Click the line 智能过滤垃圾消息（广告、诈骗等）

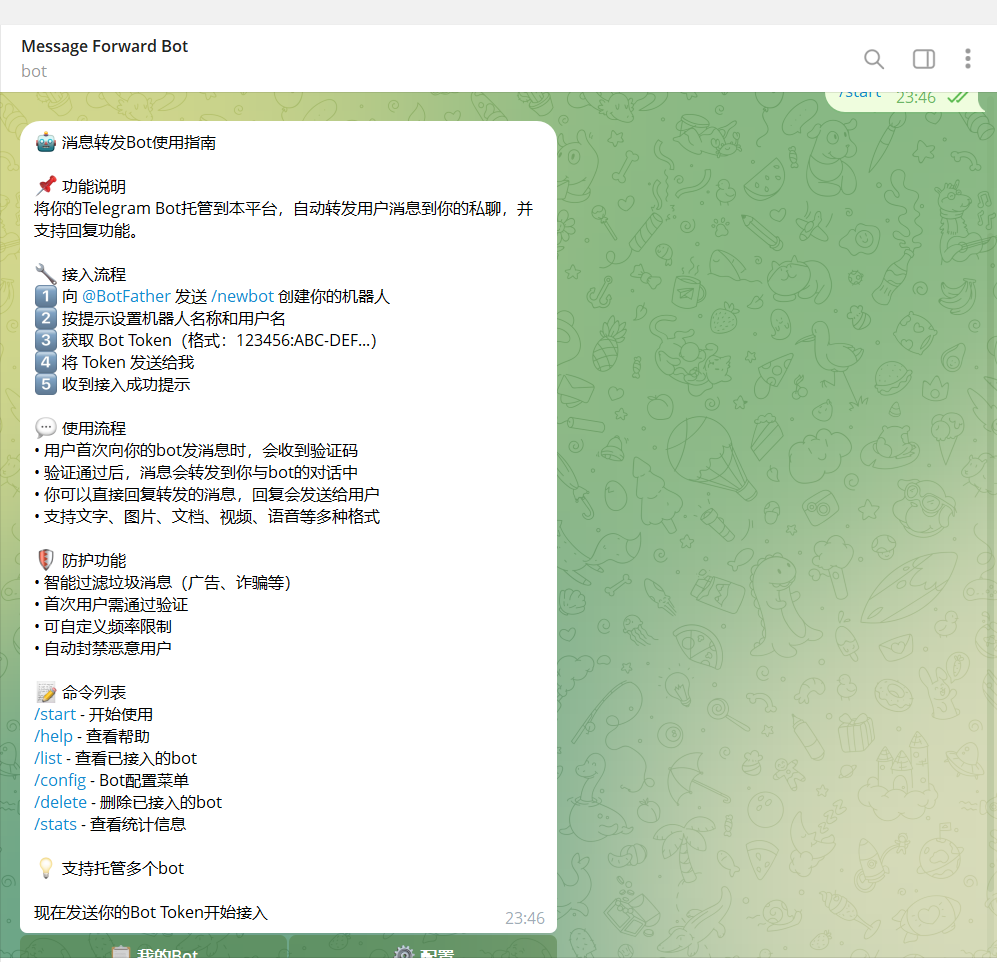click(x=167, y=582)
